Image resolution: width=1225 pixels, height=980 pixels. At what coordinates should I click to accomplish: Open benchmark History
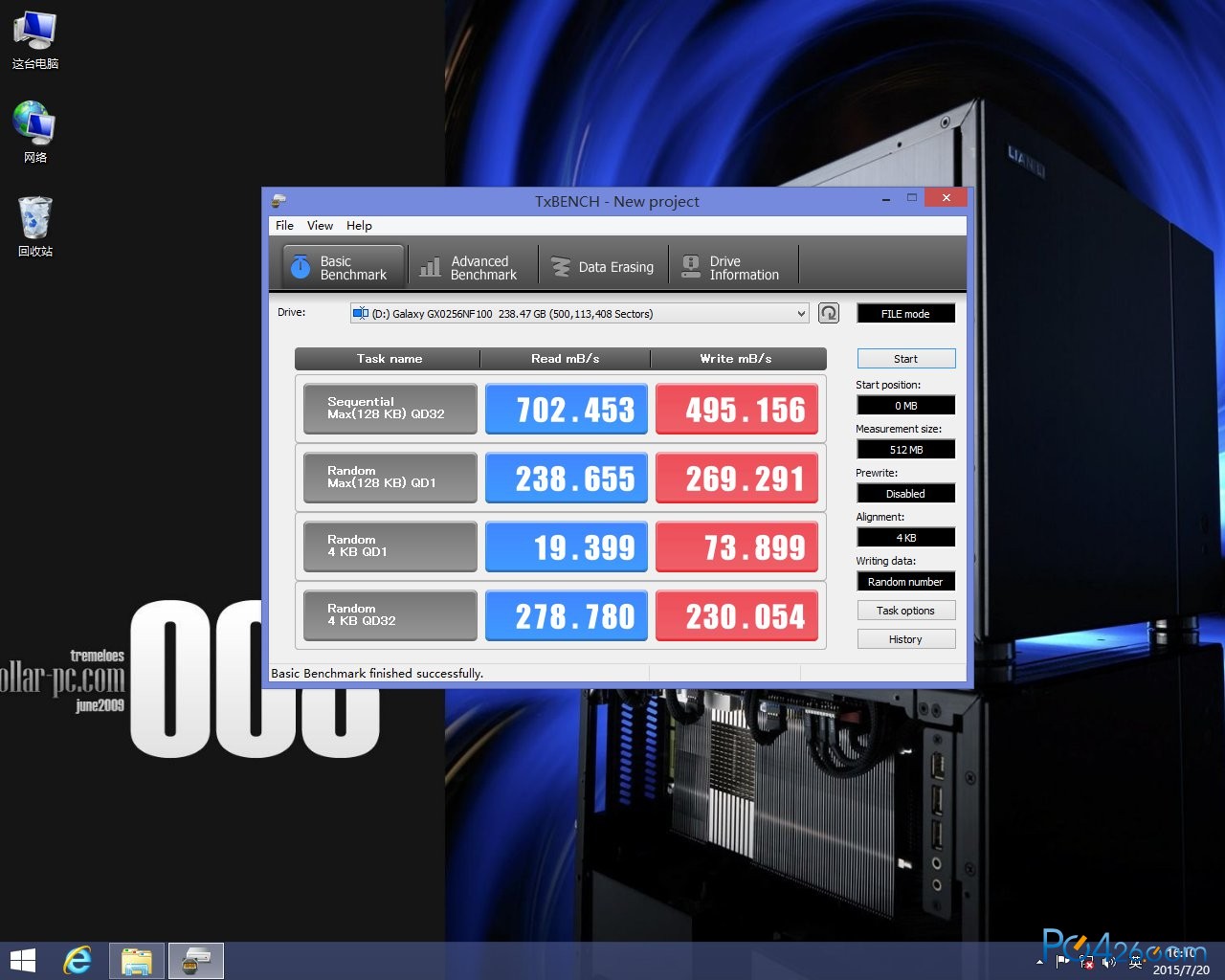click(905, 639)
